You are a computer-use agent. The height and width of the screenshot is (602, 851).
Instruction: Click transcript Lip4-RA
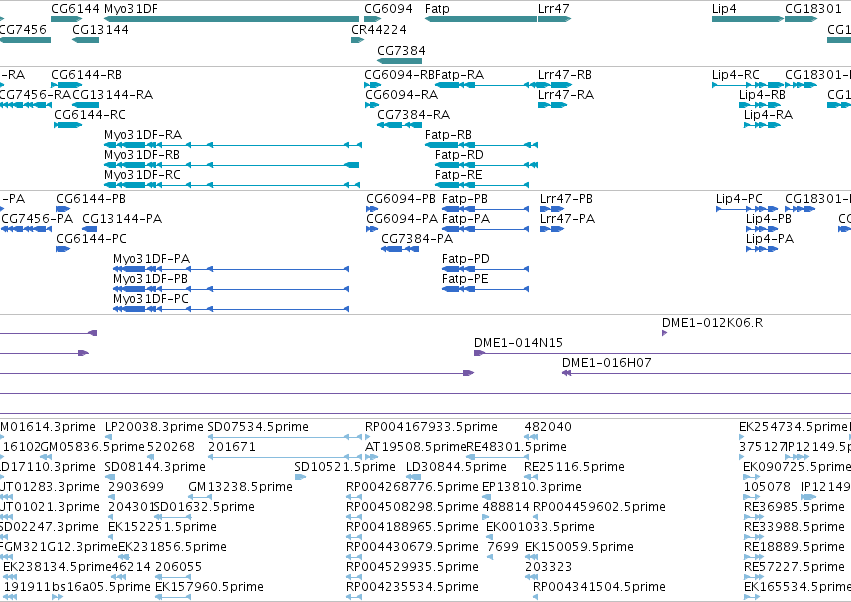tap(763, 125)
